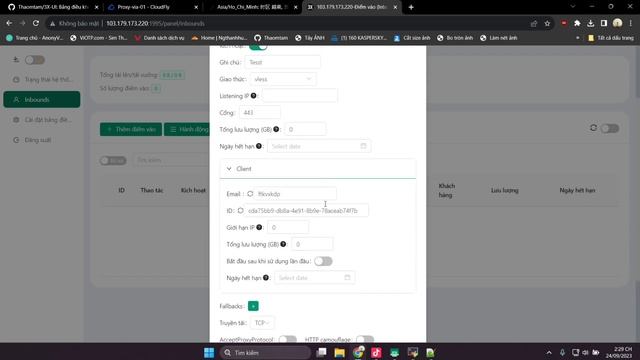
Task: Open the Chrome downloads icon
Action: click(591, 23)
